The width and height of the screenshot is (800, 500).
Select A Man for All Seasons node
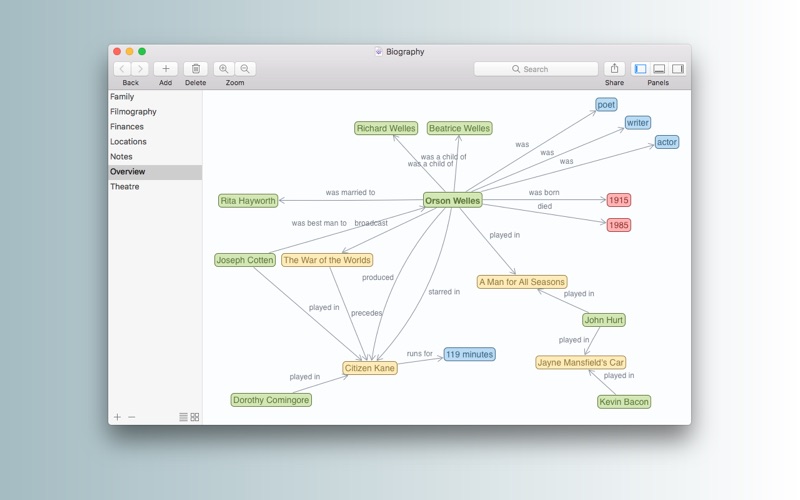(x=522, y=282)
